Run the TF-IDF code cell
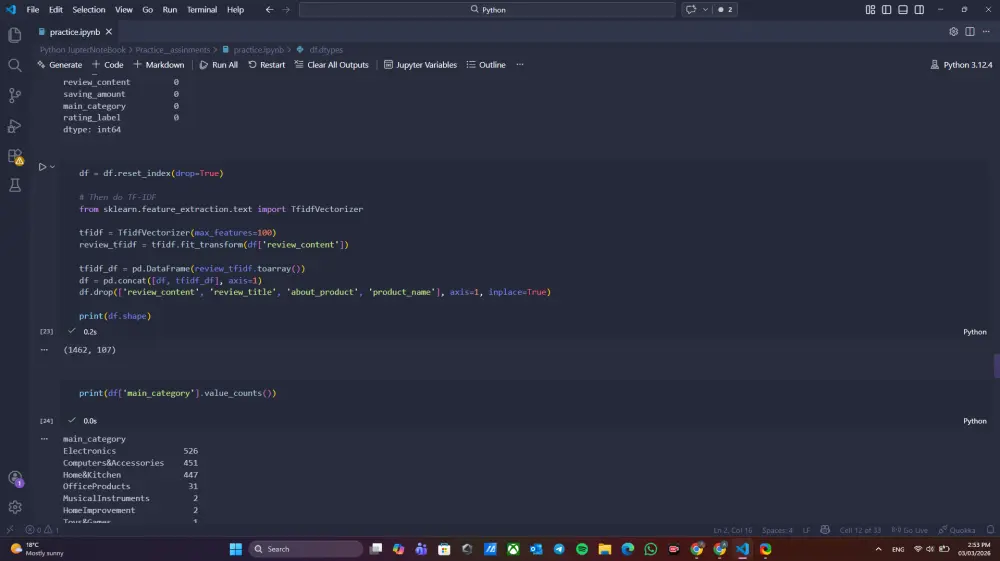1000x561 pixels. pos(42,167)
